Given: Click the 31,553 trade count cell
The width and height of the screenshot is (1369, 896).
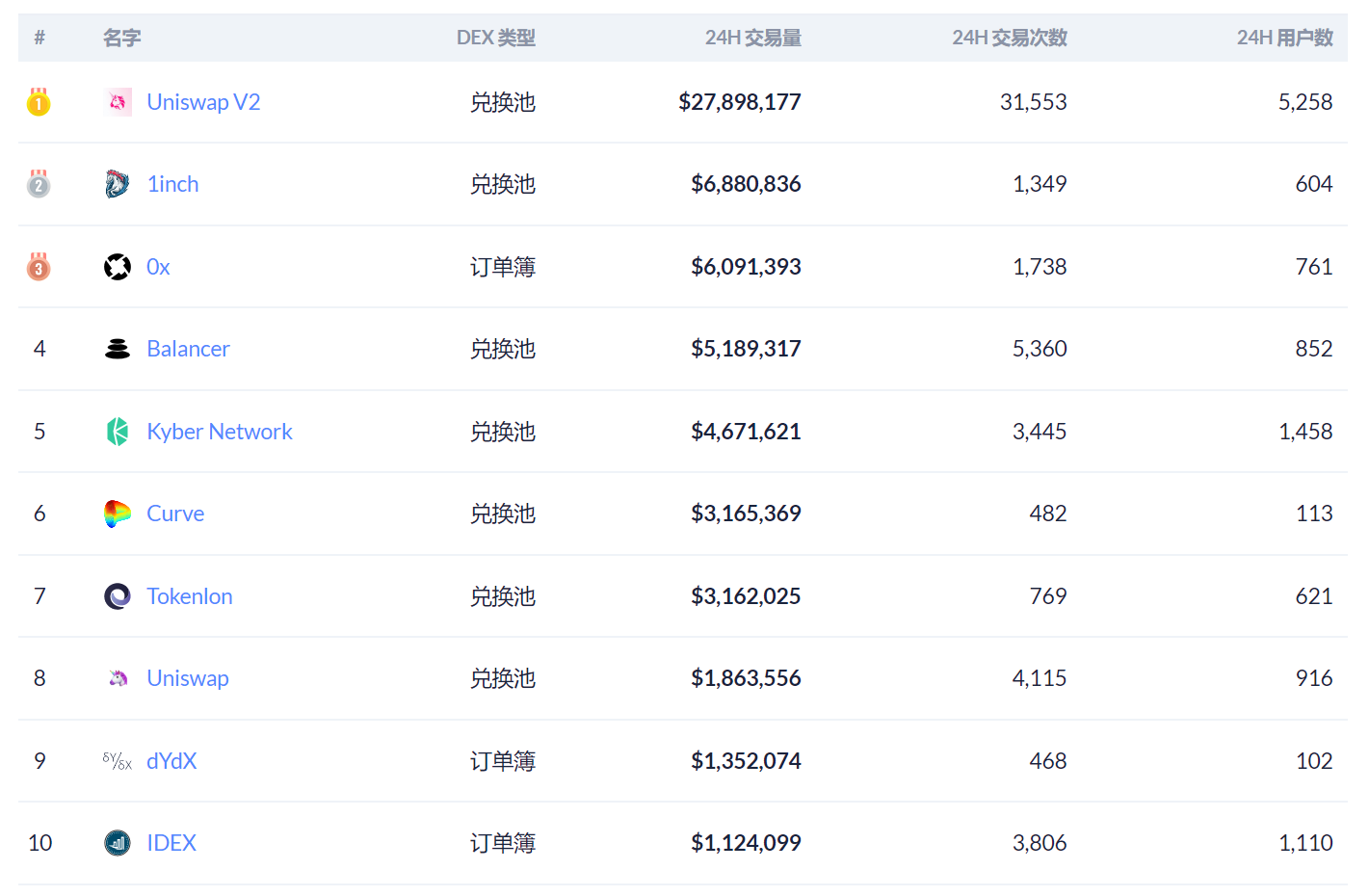Looking at the screenshot, I should (1034, 102).
